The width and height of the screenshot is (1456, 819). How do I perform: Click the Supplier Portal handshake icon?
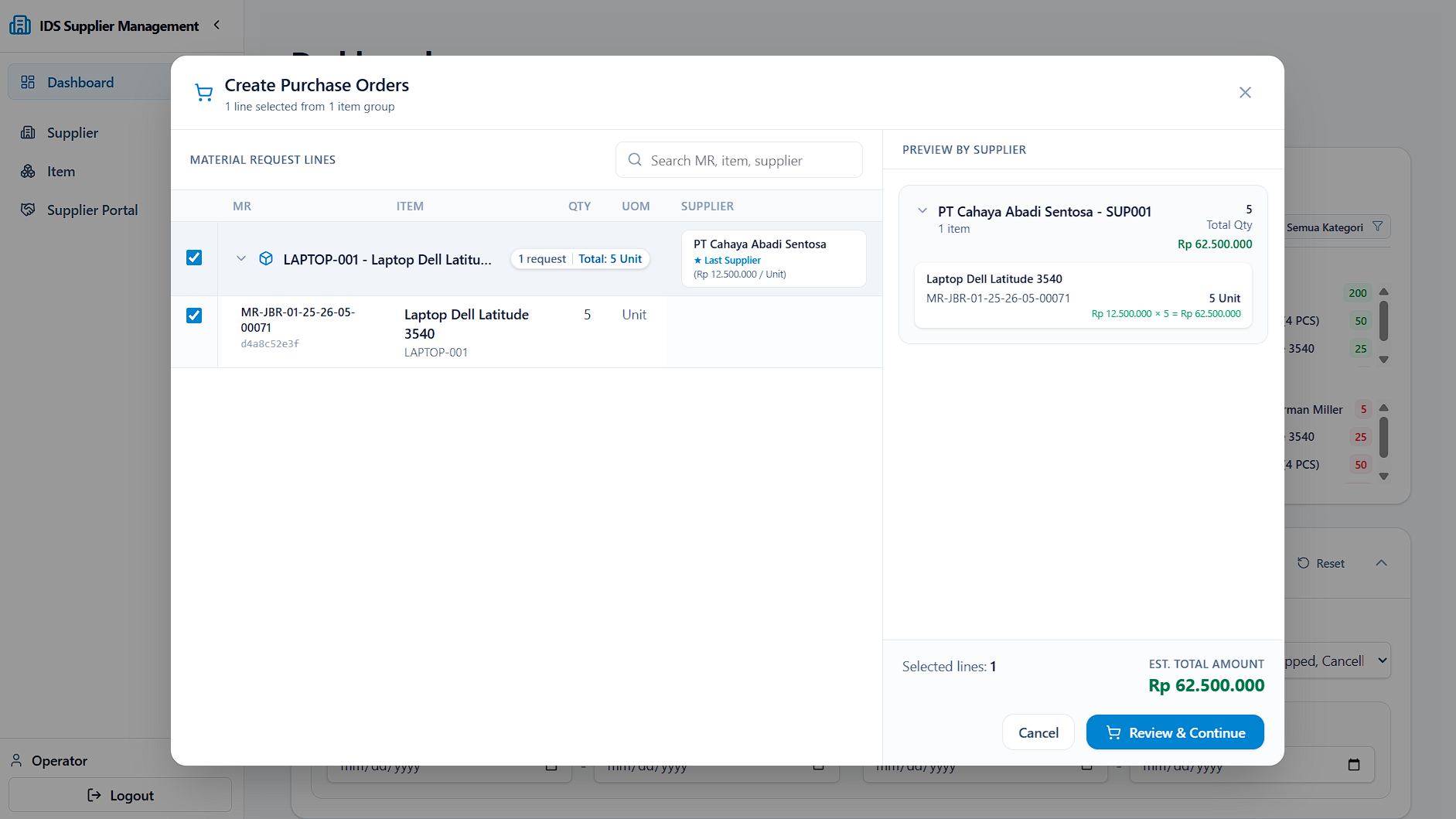click(x=28, y=210)
